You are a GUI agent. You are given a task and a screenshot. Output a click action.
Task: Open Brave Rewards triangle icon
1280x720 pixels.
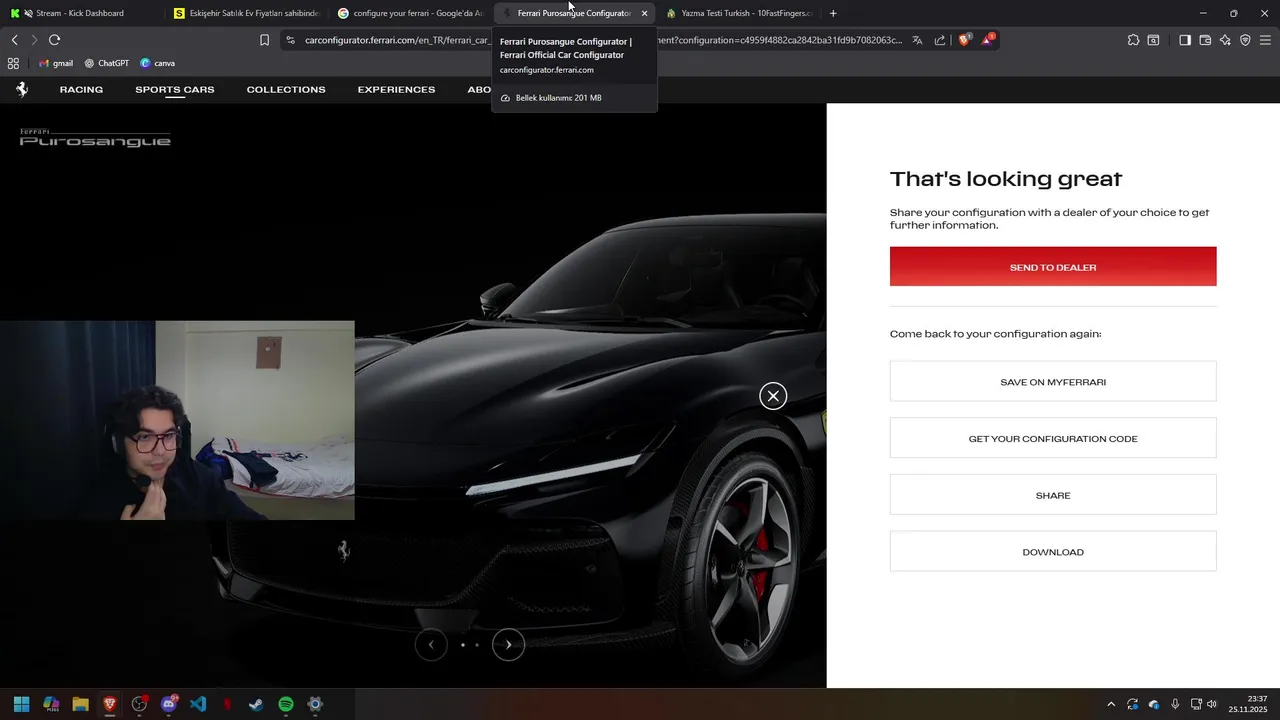[988, 40]
